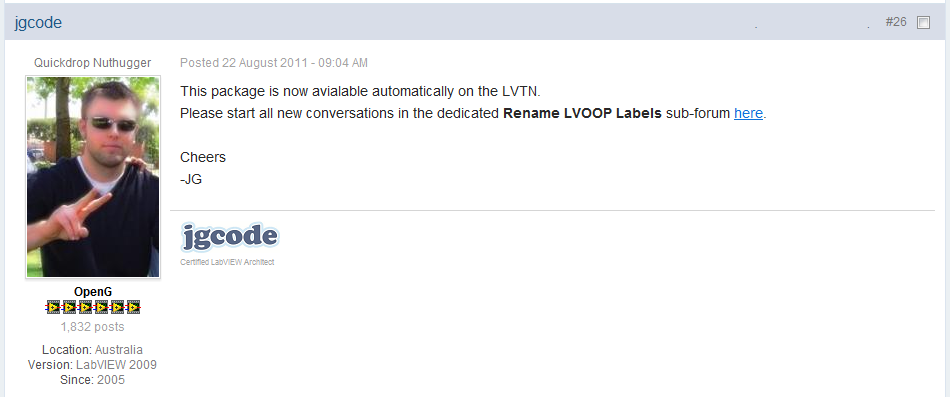Click the #26 post number permalink
This screenshot has height=397, width=950.
895,22
